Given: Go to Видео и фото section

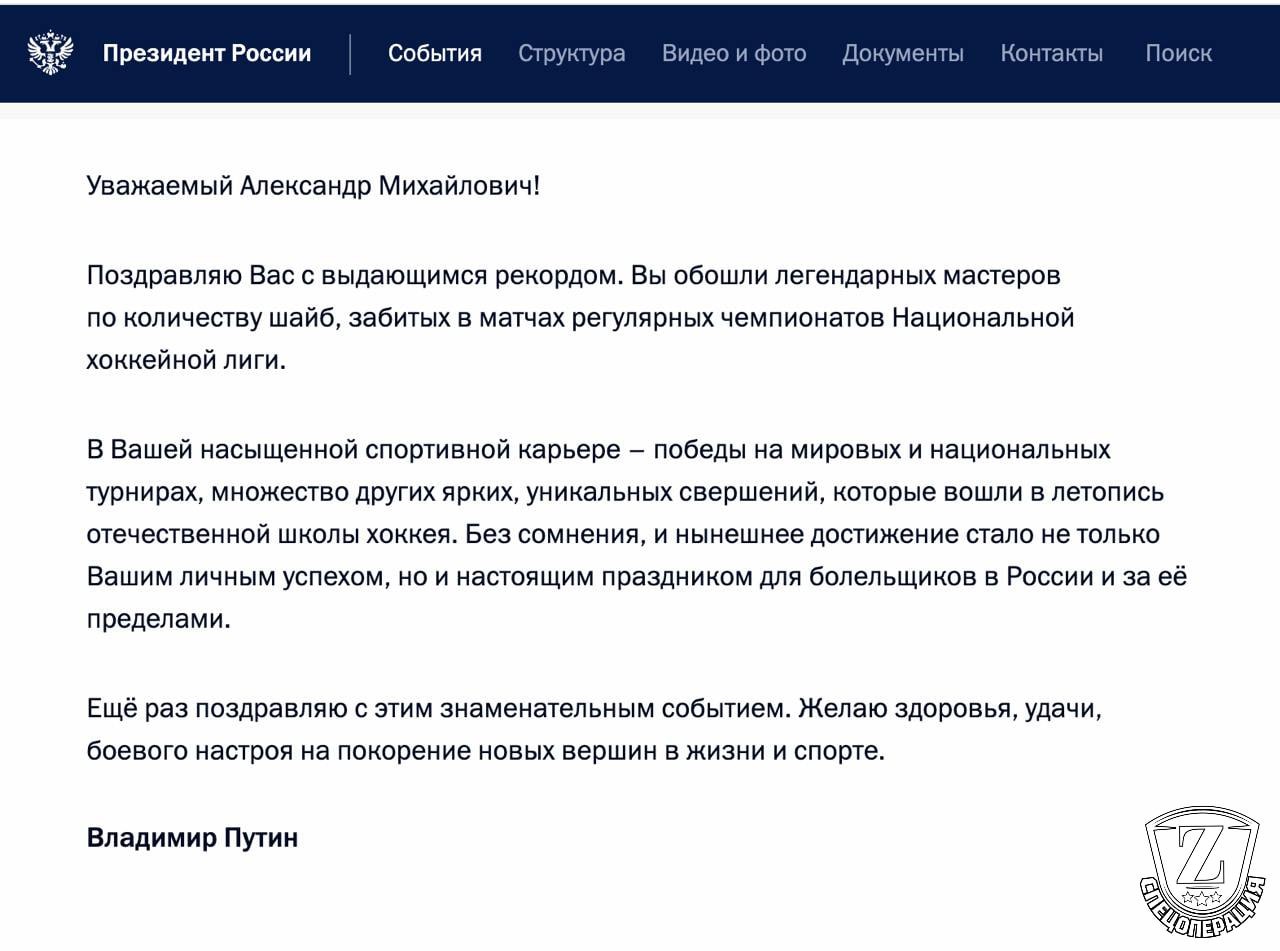Looking at the screenshot, I should click(734, 54).
